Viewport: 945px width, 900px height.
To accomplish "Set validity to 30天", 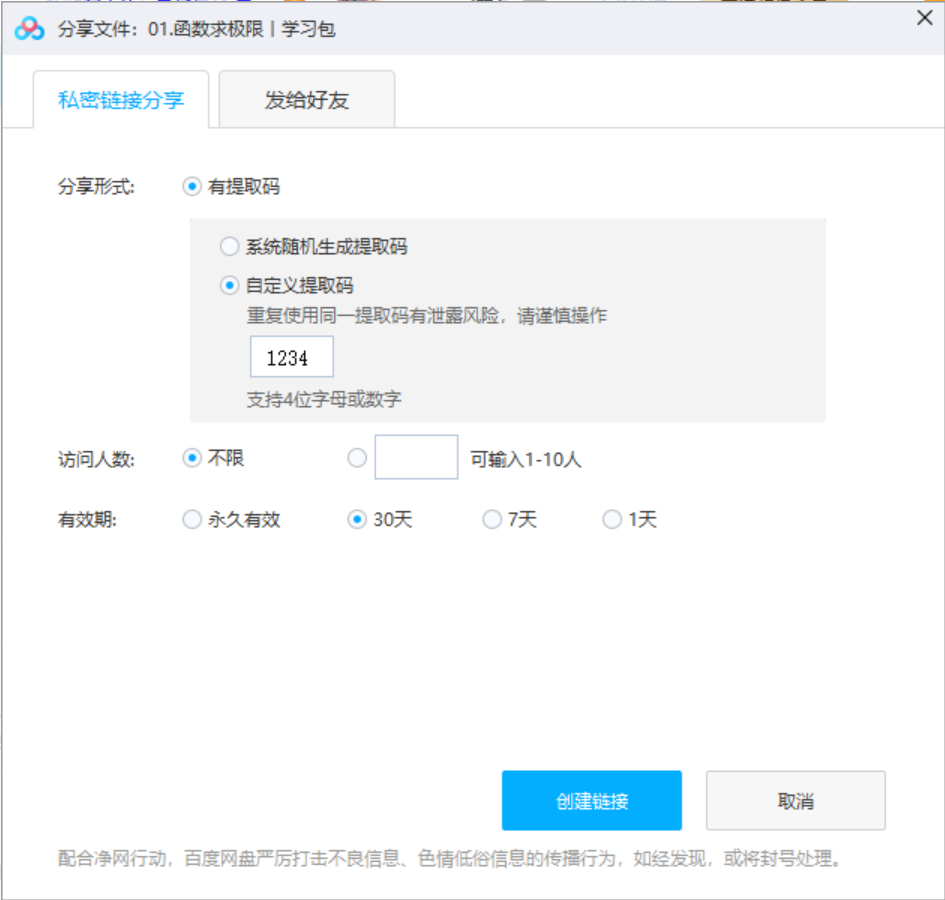I will click(357, 519).
